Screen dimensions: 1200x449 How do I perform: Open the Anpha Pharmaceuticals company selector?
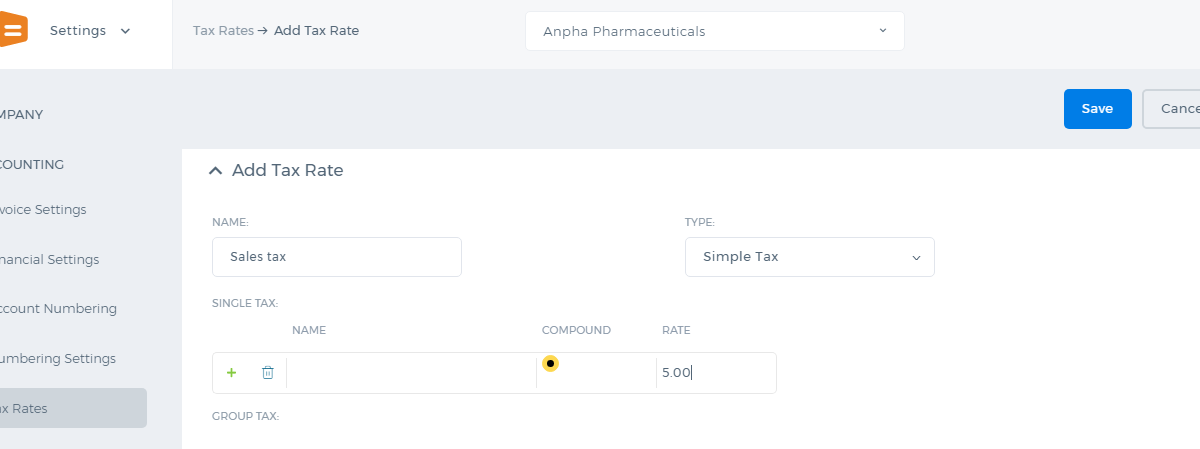(714, 31)
